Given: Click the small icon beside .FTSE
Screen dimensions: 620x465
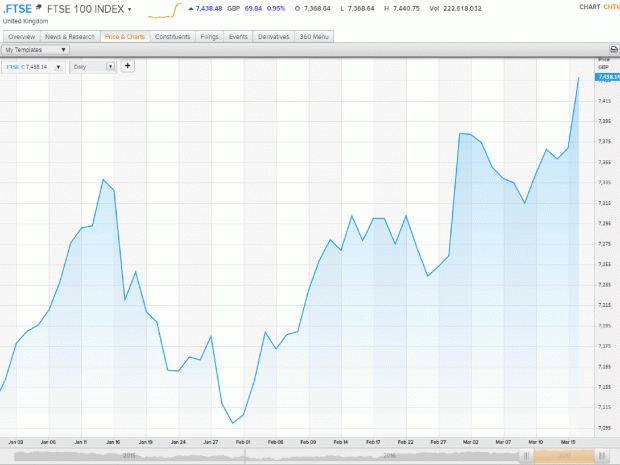Looking at the screenshot, I should click(x=39, y=7).
